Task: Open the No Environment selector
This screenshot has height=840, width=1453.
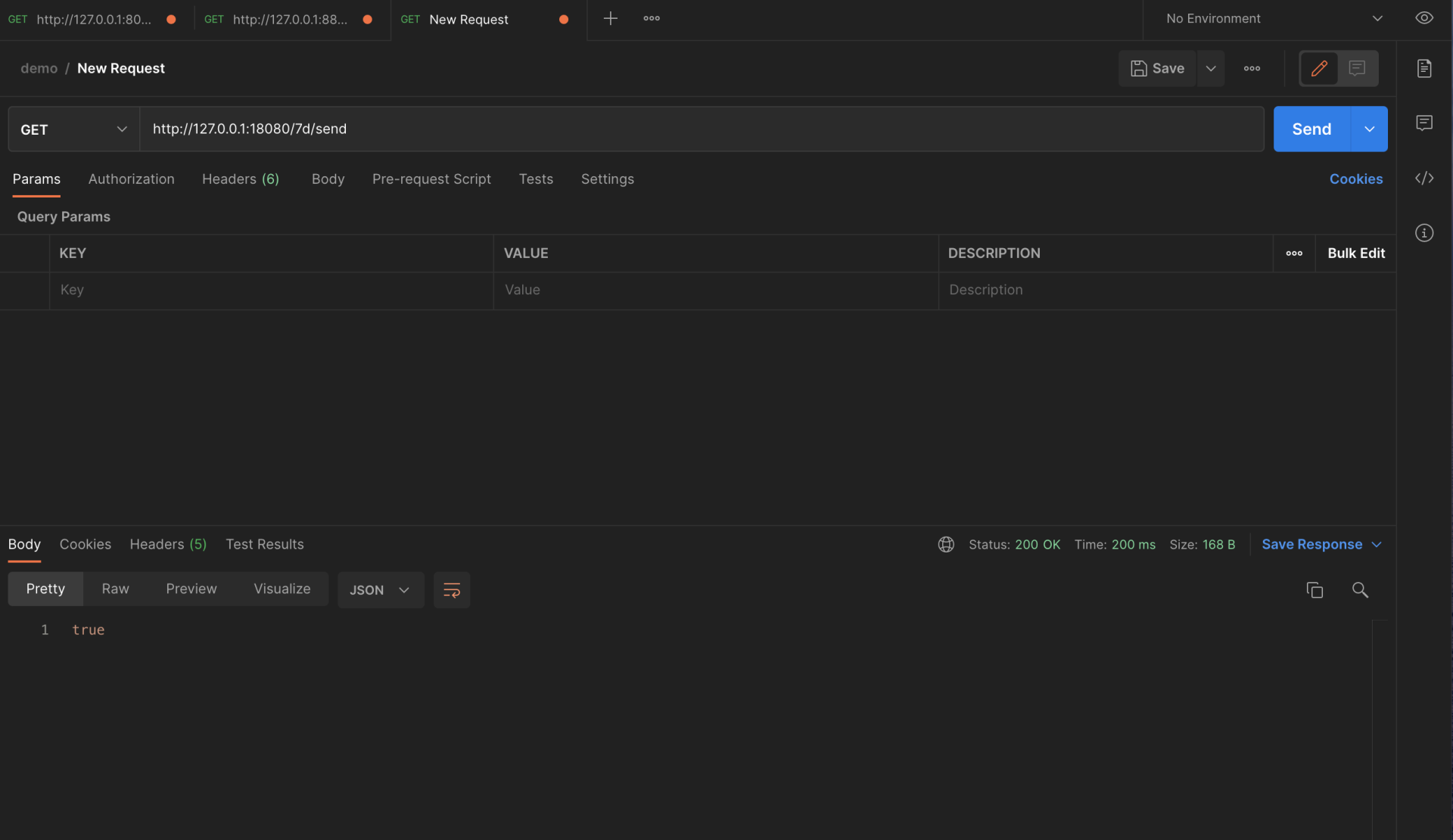Action: pyautogui.click(x=1274, y=19)
